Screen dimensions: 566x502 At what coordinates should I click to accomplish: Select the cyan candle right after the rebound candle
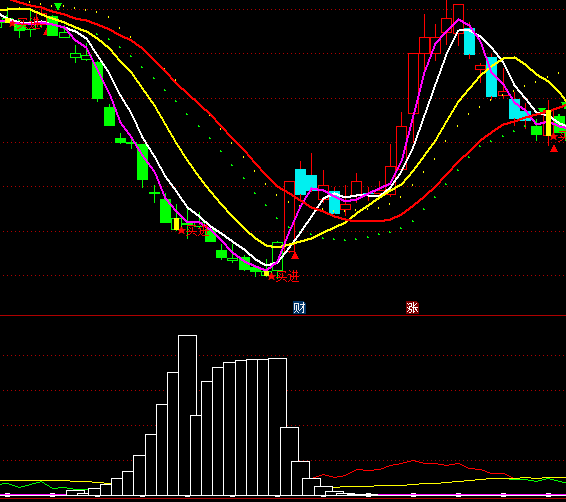(300, 182)
